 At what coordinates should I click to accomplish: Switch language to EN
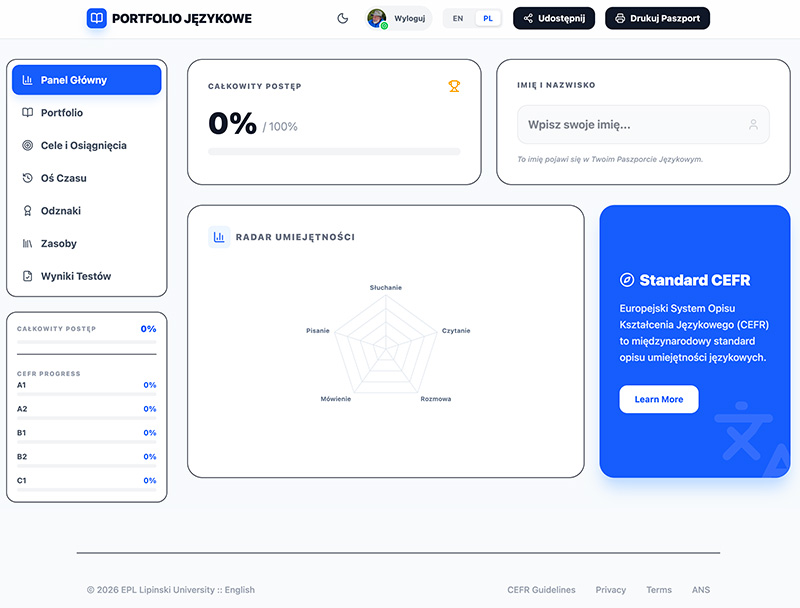coord(458,18)
